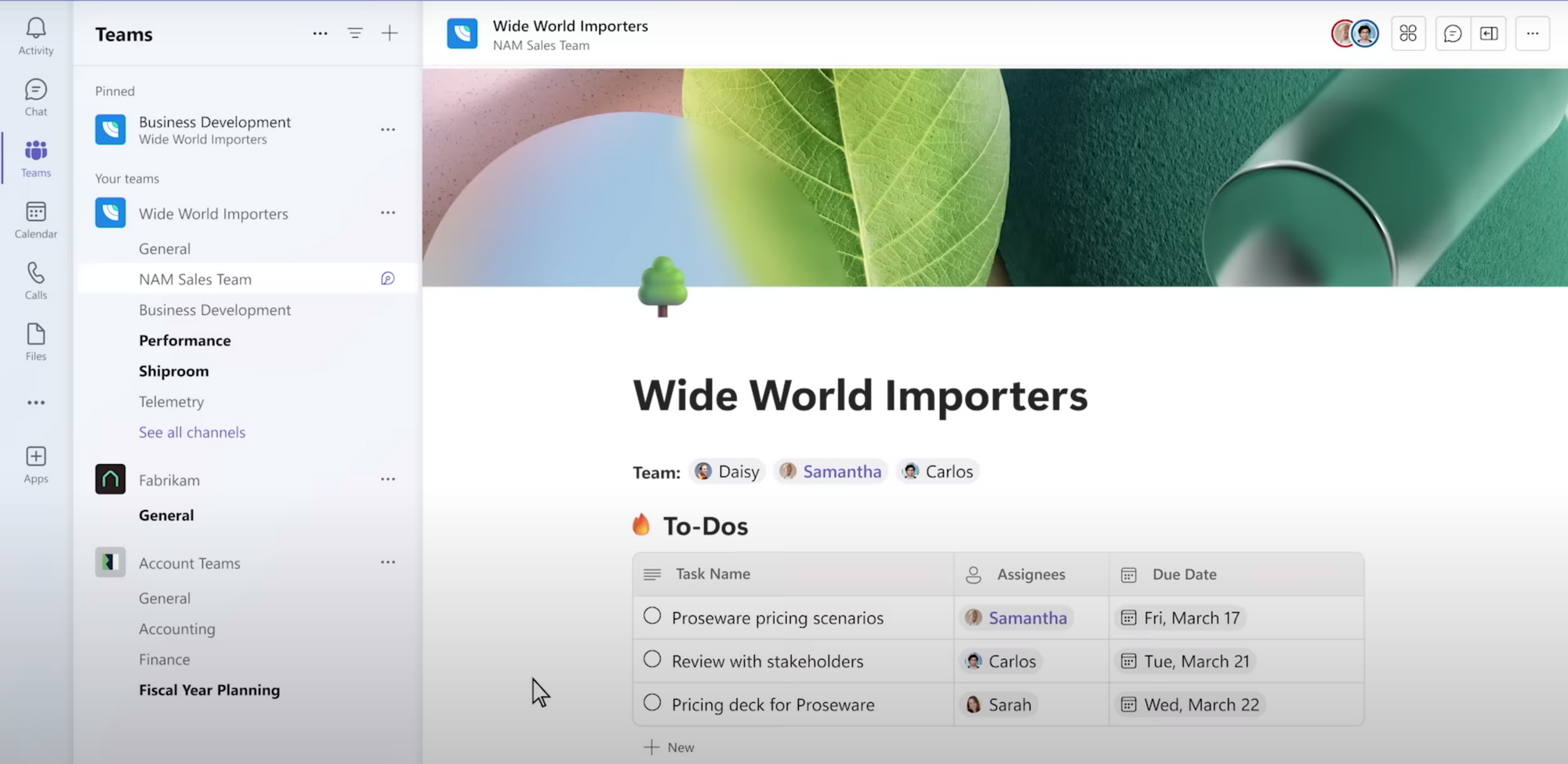Screen dimensions: 1568x764
Task: Click the Loop icon beside NAM Sales Team
Action: tap(387, 279)
